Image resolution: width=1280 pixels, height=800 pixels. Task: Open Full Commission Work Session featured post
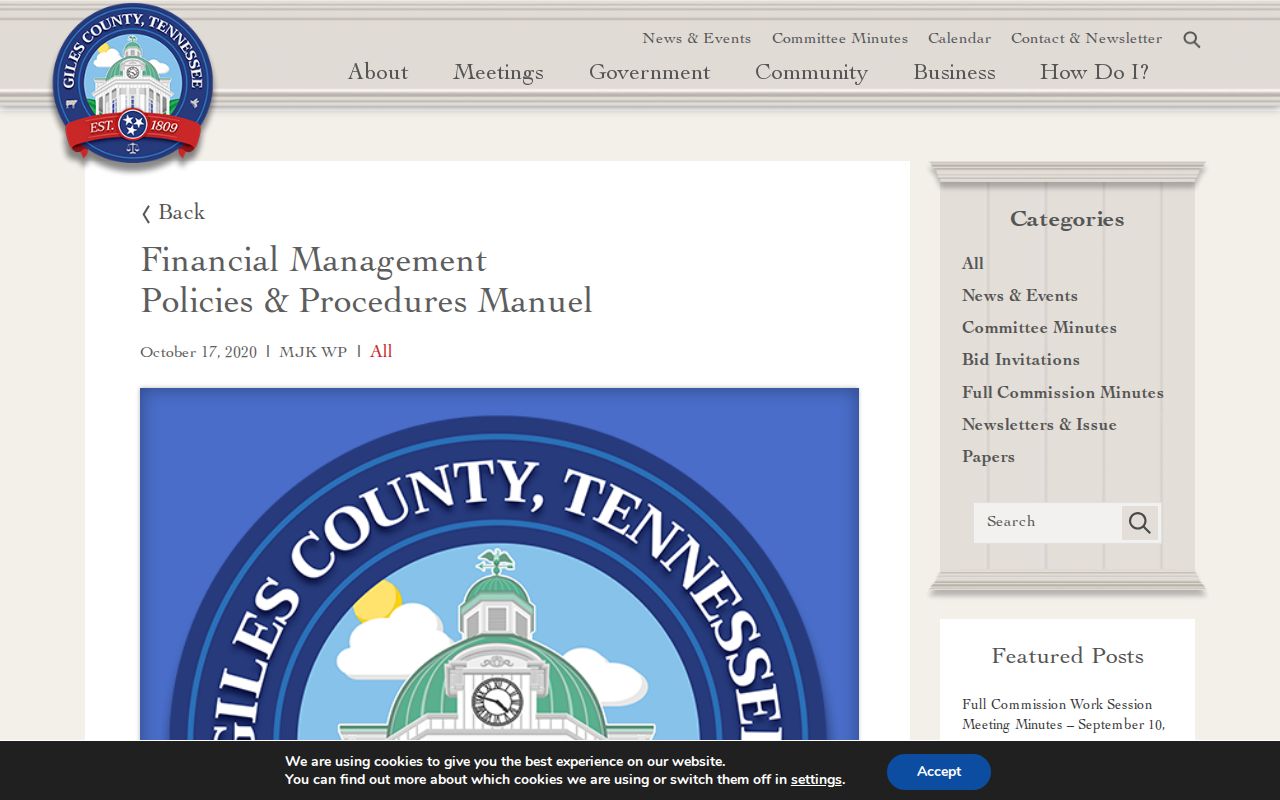[1063, 714]
